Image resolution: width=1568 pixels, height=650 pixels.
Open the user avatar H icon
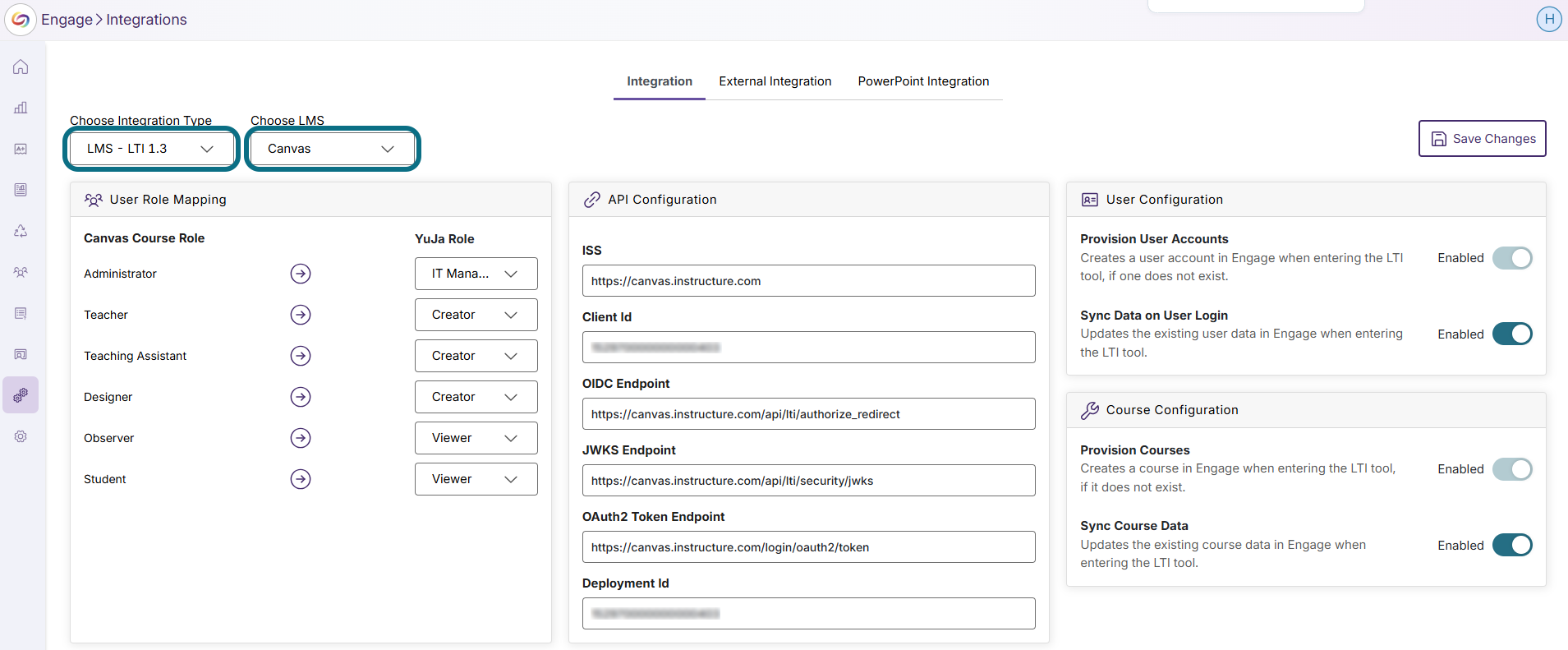tap(1549, 19)
